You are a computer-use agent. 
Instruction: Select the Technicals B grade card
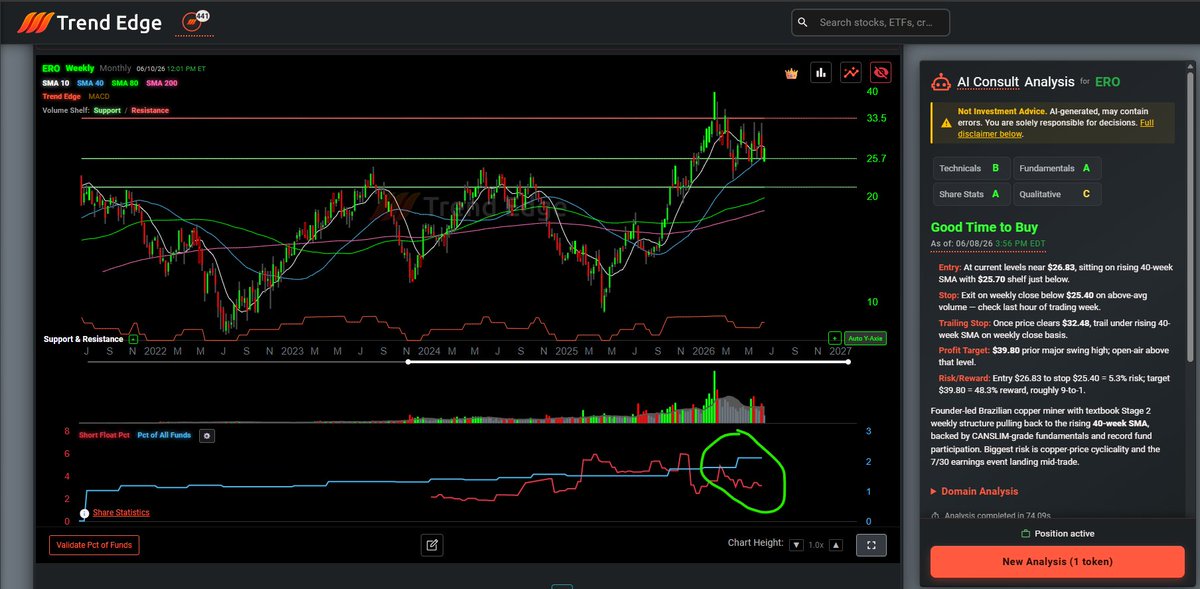(x=970, y=168)
